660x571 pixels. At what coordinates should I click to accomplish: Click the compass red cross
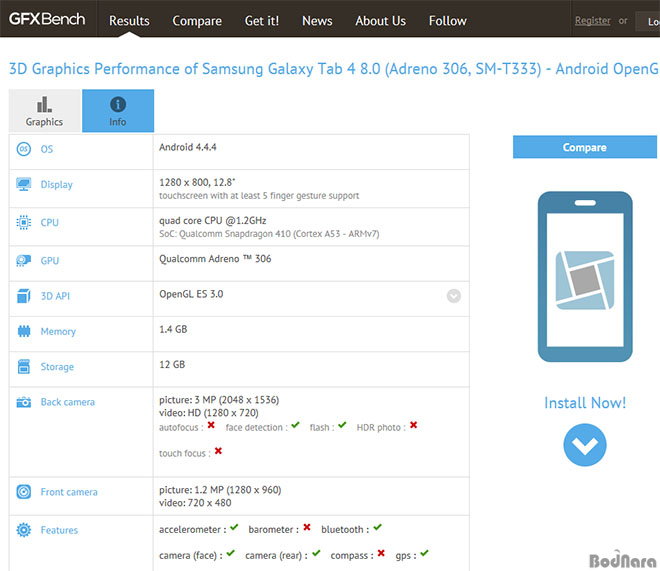381,553
